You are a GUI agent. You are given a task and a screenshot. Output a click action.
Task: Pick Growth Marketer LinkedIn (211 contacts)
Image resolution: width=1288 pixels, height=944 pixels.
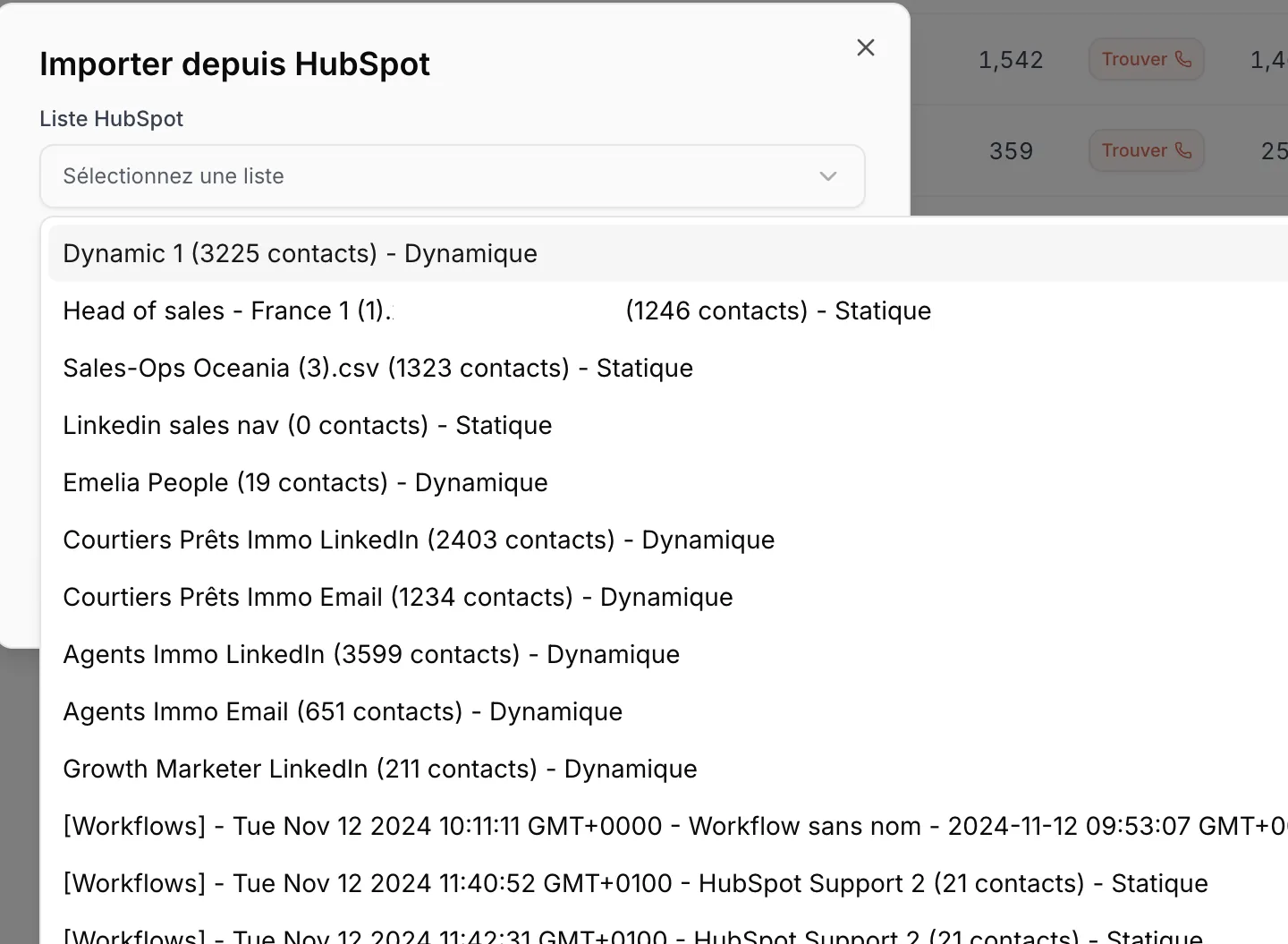[x=668, y=769]
